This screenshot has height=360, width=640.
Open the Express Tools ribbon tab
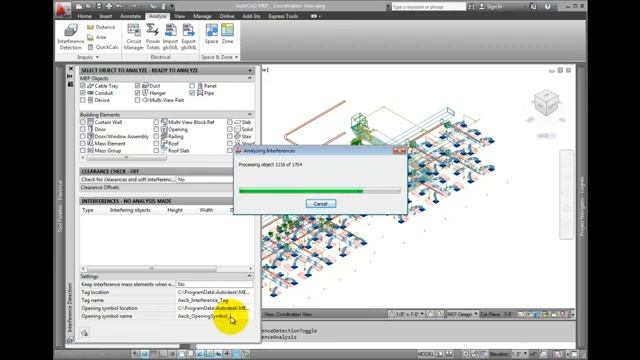pyautogui.click(x=283, y=16)
